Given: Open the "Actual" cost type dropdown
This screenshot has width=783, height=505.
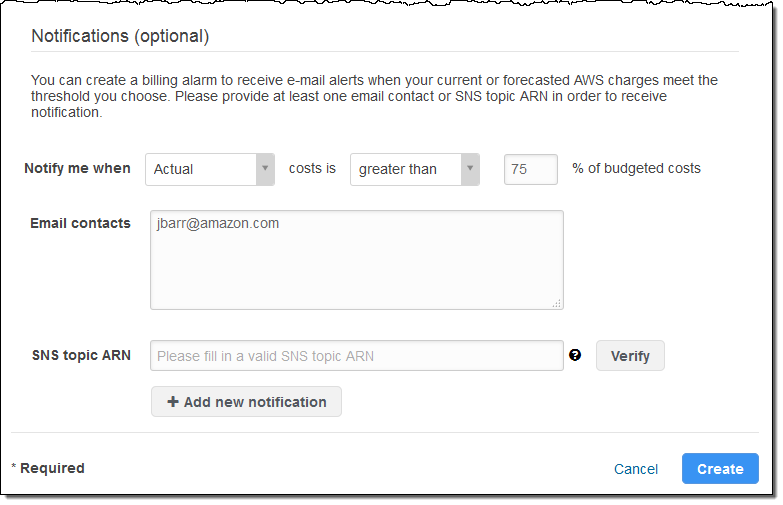Looking at the screenshot, I should point(210,169).
